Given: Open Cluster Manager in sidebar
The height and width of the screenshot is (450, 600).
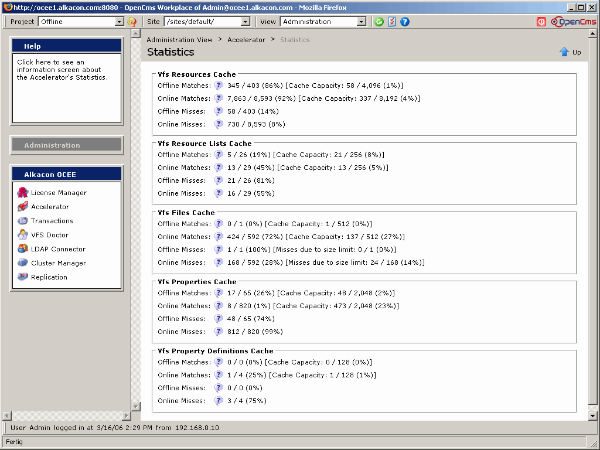Looking at the screenshot, I should pyautogui.click(x=58, y=263).
